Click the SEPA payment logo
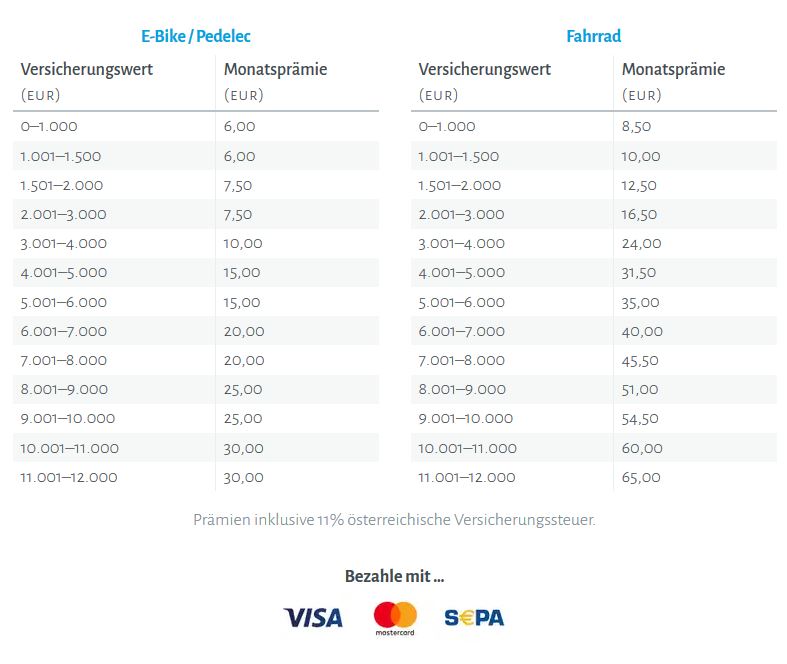Viewport: 787px width, 664px height. [x=474, y=617]
